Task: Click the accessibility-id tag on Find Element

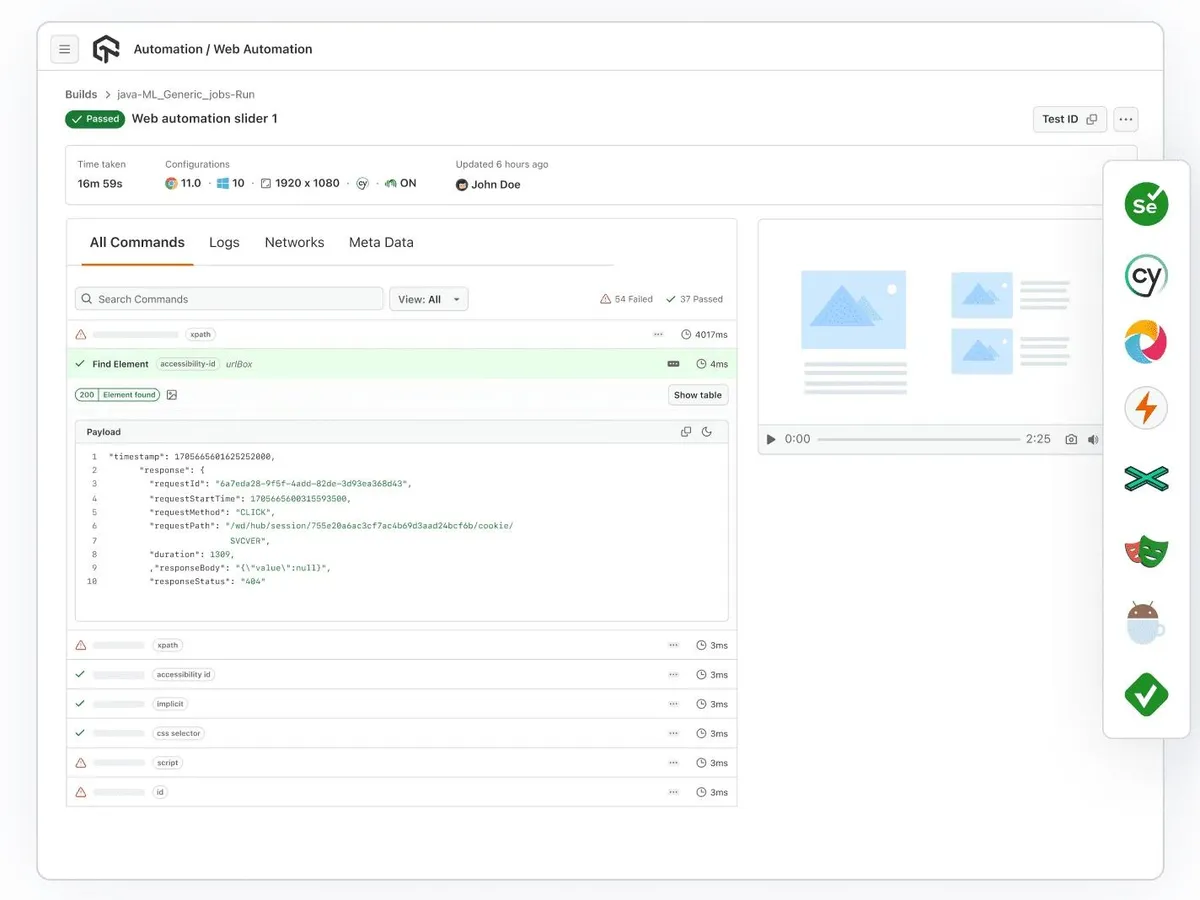Action: 187,364
